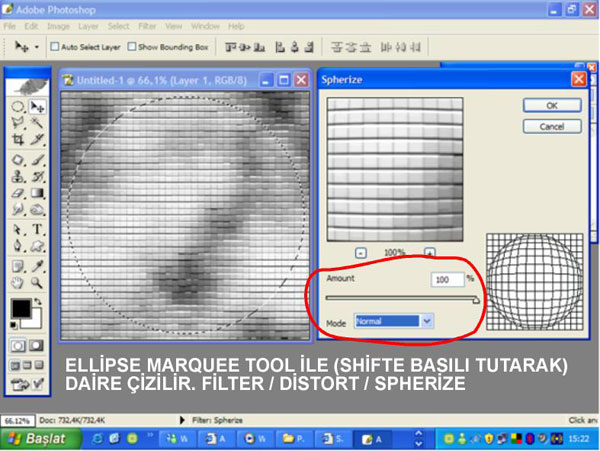The image size is (600, 451).
Task: Select the History Brush tool
Action: (37, 176)
